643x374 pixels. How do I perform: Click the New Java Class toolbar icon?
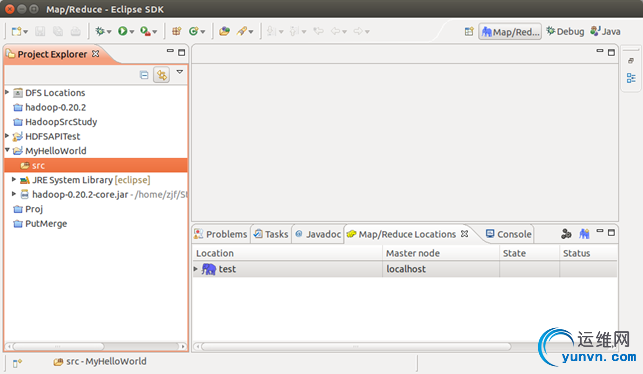pos(194,31)
